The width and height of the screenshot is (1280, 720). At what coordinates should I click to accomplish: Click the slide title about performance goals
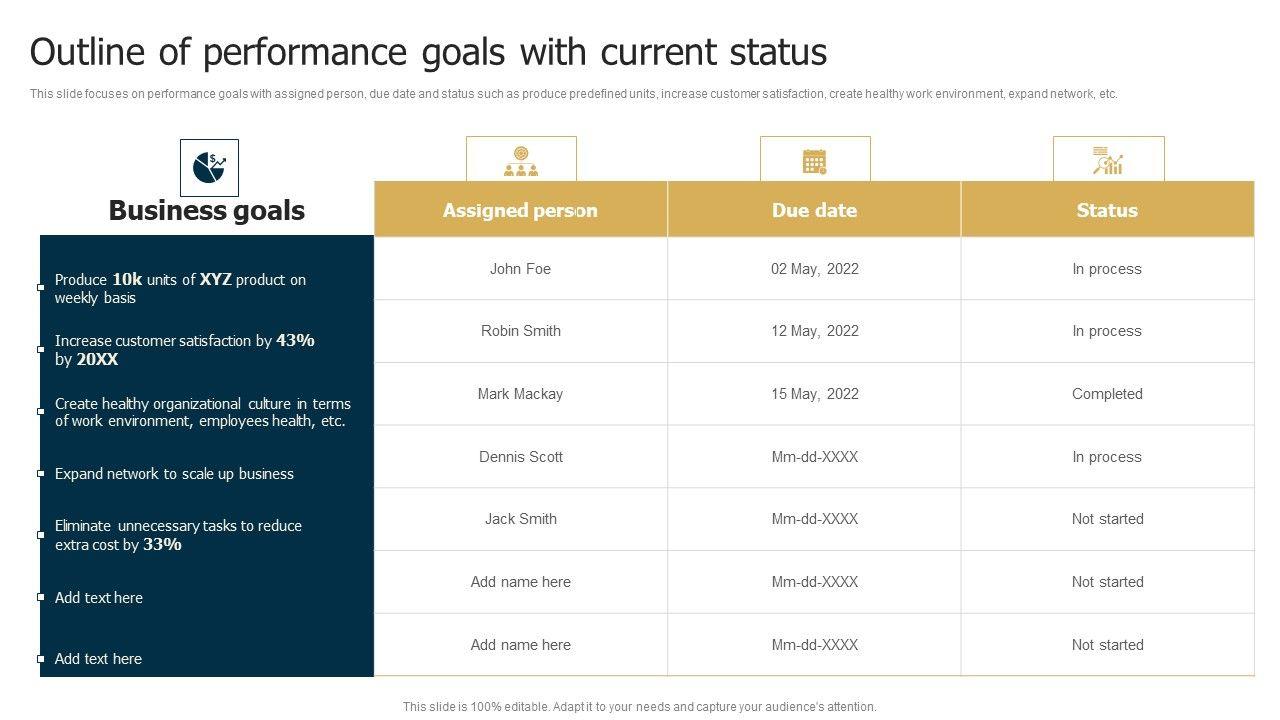tap(428, 52)
